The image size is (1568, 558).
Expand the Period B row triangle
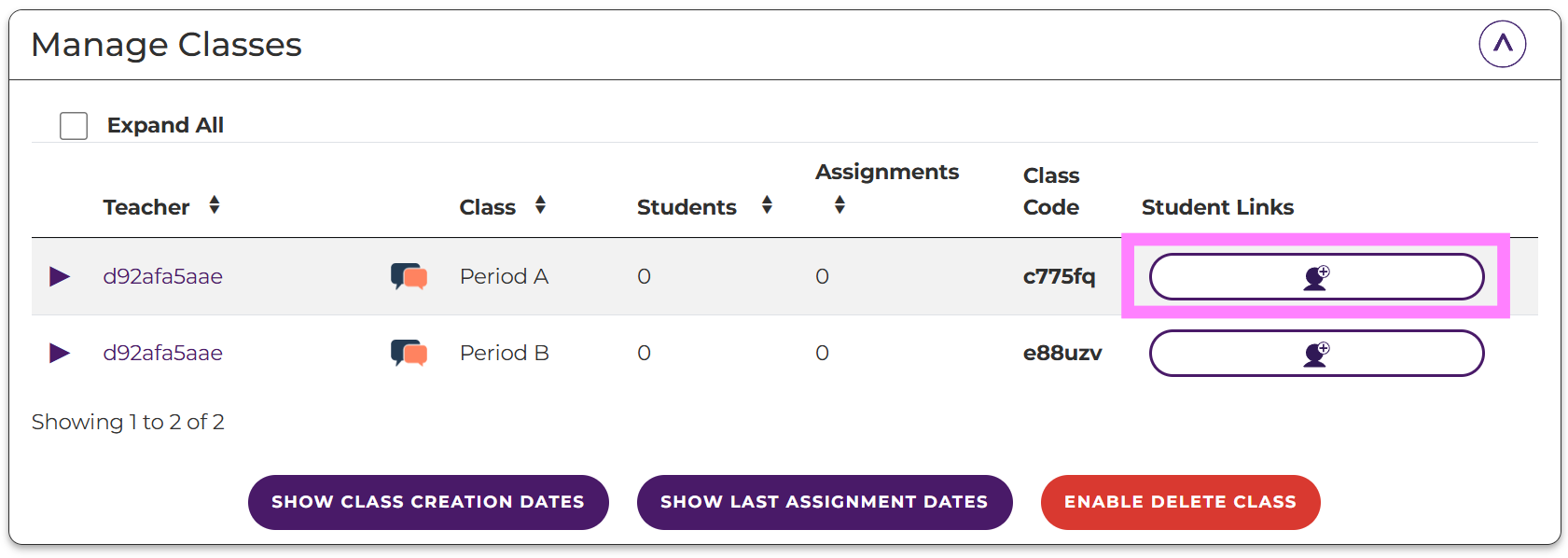coord(60,353)
